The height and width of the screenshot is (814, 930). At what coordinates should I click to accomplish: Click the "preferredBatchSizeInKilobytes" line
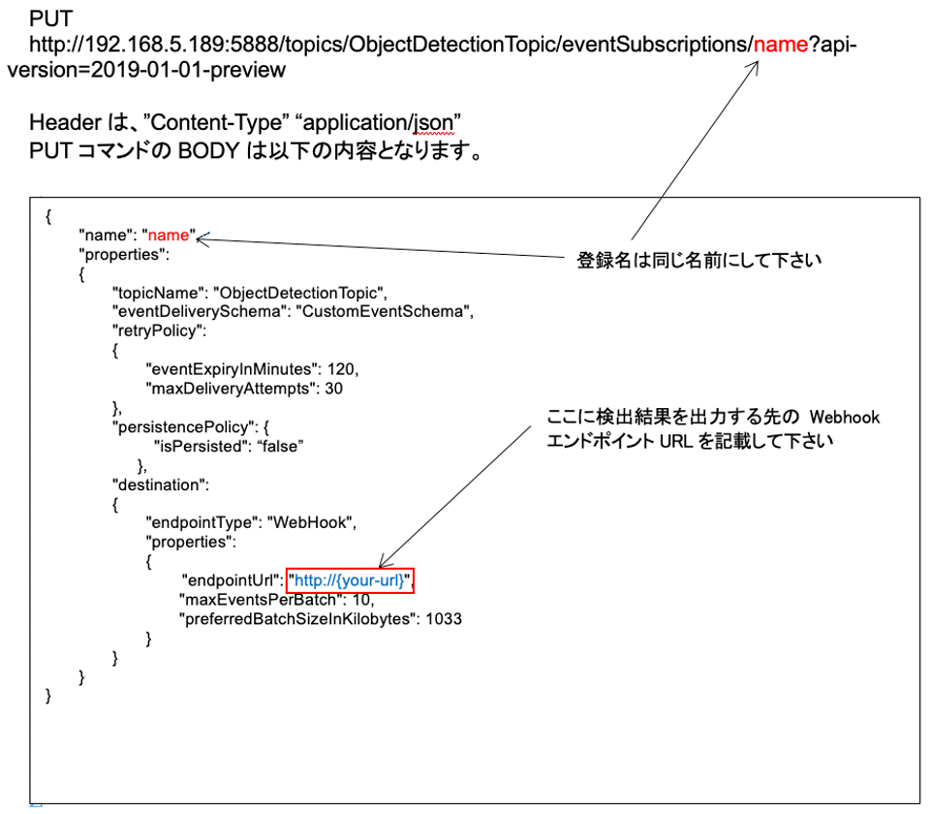click(x=320, y=618)
